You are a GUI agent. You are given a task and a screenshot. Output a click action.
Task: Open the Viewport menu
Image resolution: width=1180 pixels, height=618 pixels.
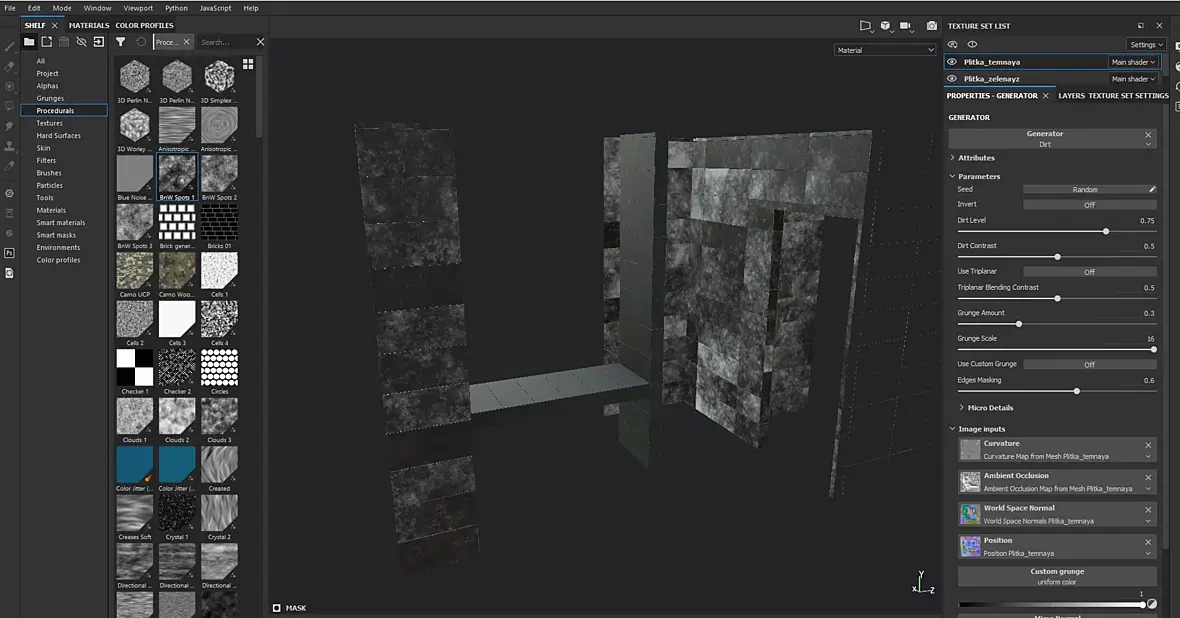coord(138,8)
